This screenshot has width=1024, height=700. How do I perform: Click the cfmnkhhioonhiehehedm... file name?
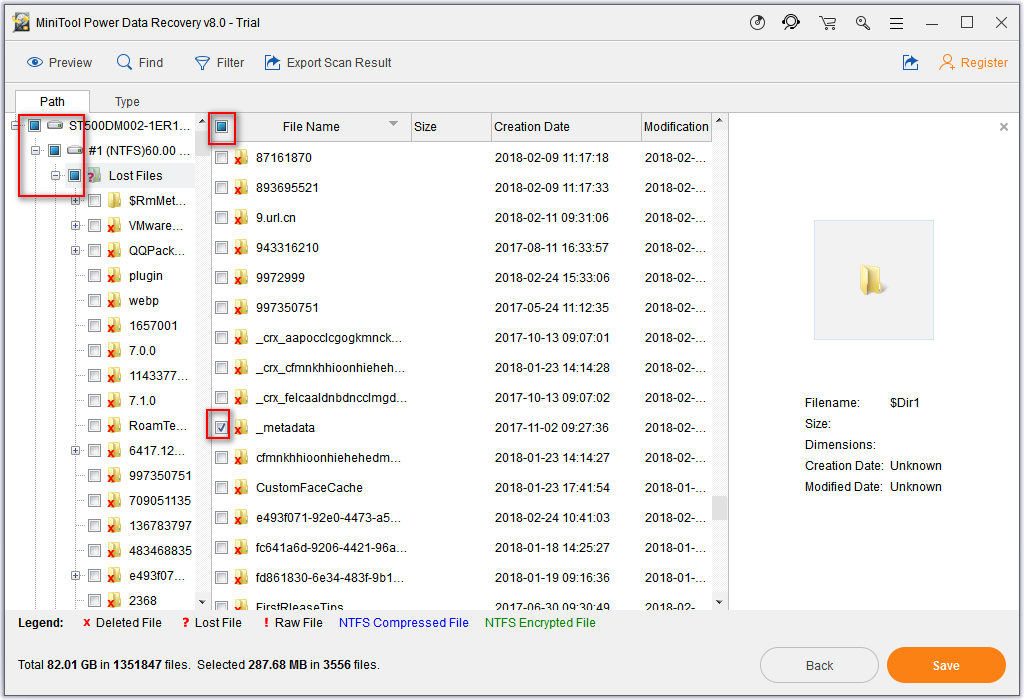click(328, 458)
